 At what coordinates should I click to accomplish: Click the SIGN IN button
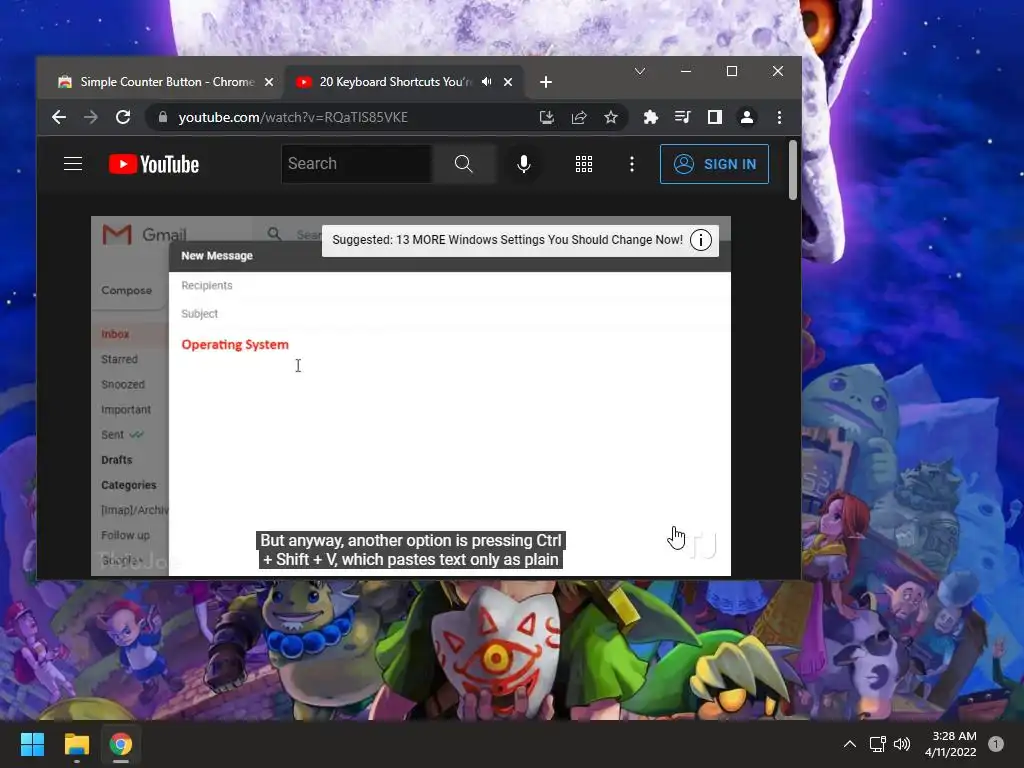point(714,164)
